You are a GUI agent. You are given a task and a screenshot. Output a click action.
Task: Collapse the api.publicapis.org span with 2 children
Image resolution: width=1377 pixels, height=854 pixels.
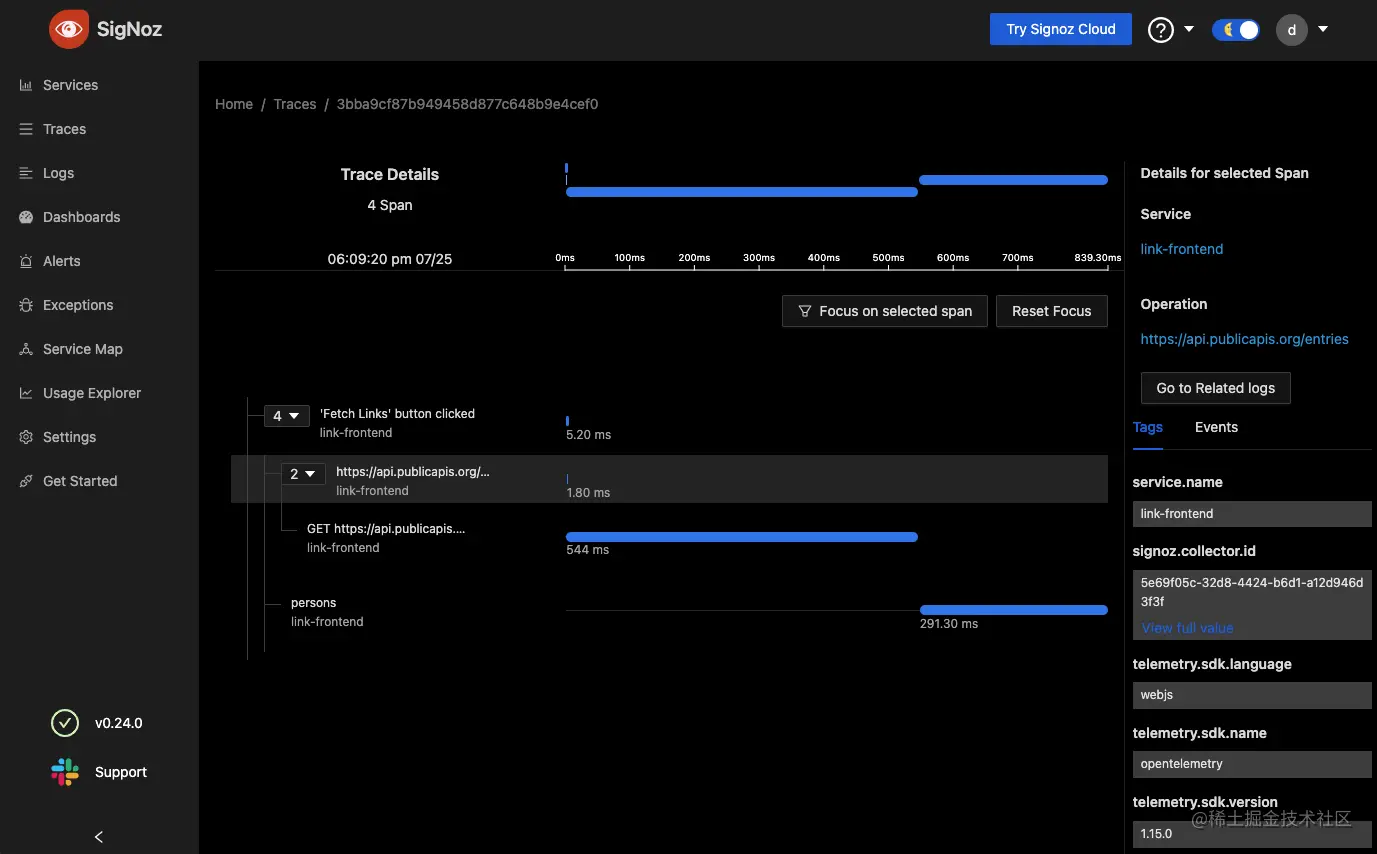coord(302,474)
